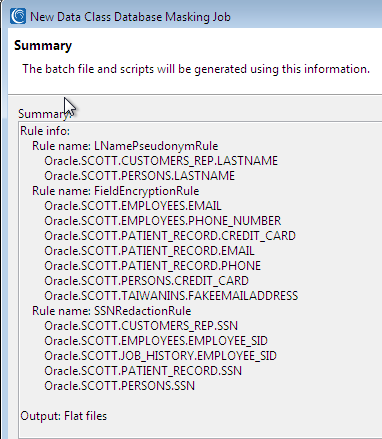The height and width of the screenshot is (439, 382).
Task: Select the CUSTOMERS_REP.LASTNAME entry
Action: pos(161,161)
